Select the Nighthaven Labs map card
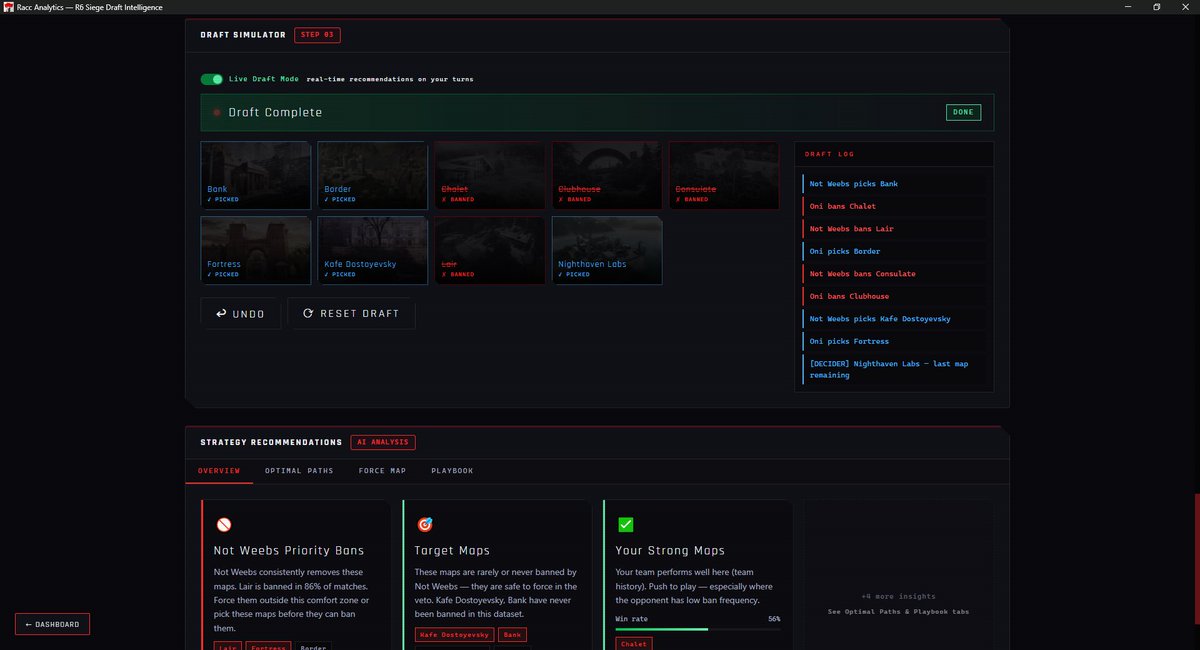 point(607,251)
